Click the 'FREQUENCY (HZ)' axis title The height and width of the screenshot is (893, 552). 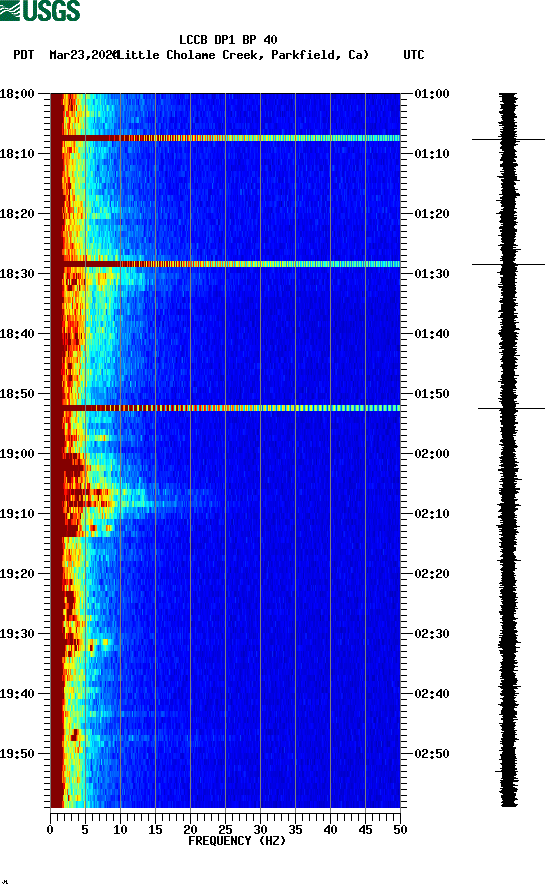click(x=237, y=841)
